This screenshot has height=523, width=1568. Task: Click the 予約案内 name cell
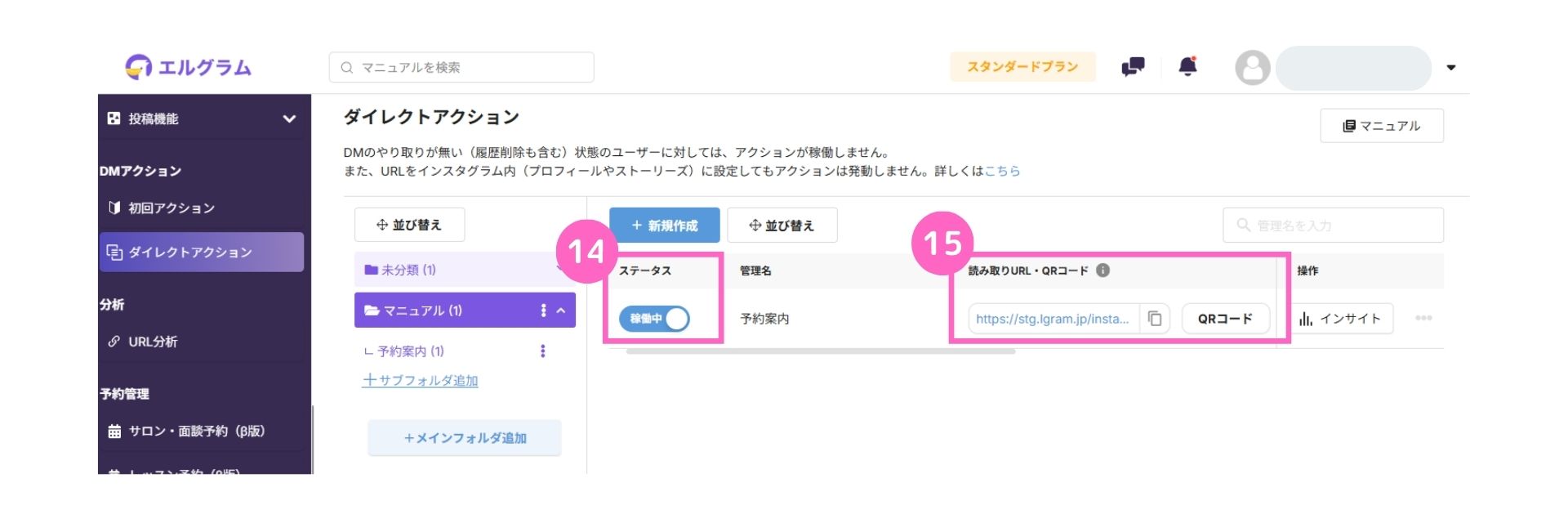(x=764, y=319)
